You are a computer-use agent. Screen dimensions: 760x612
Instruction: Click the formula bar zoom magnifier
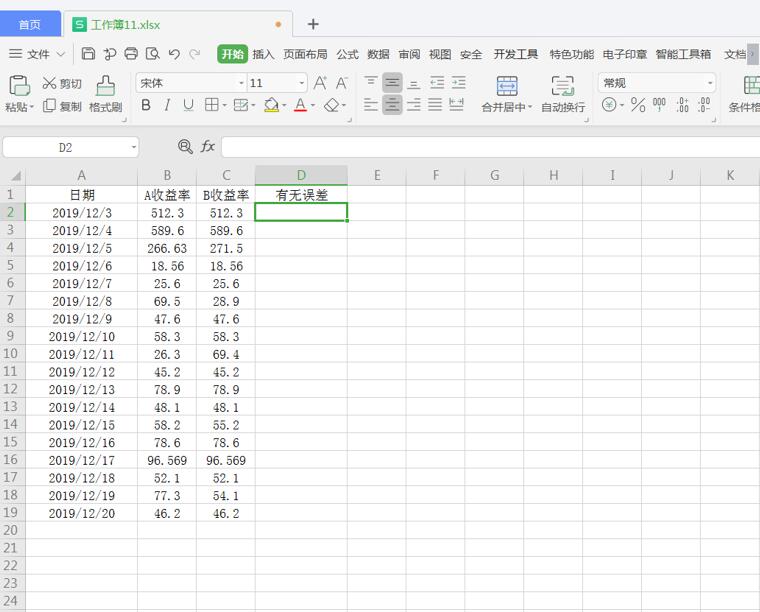(x=185, y=146)
